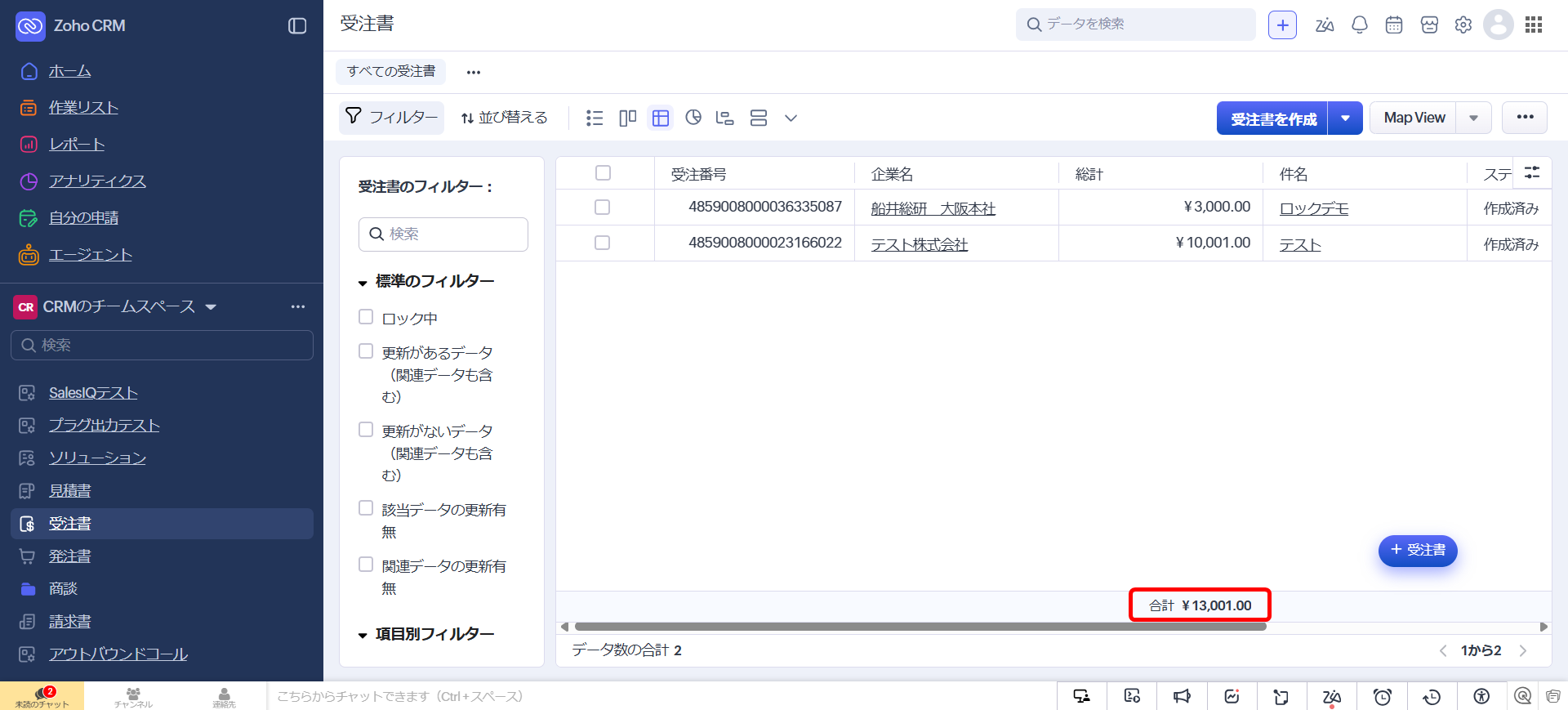Open channels in the bottom bar
The image size is (1568, 710).
133,696
